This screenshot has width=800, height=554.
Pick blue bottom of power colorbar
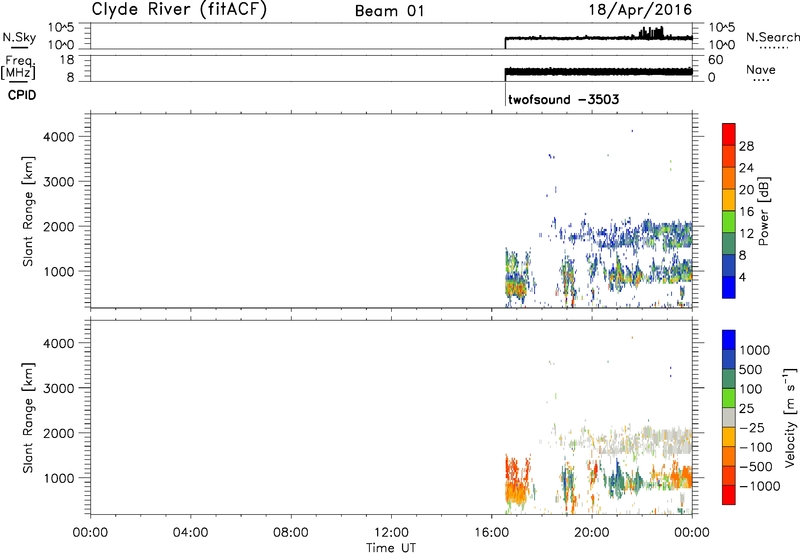click(x=729, y=287)
